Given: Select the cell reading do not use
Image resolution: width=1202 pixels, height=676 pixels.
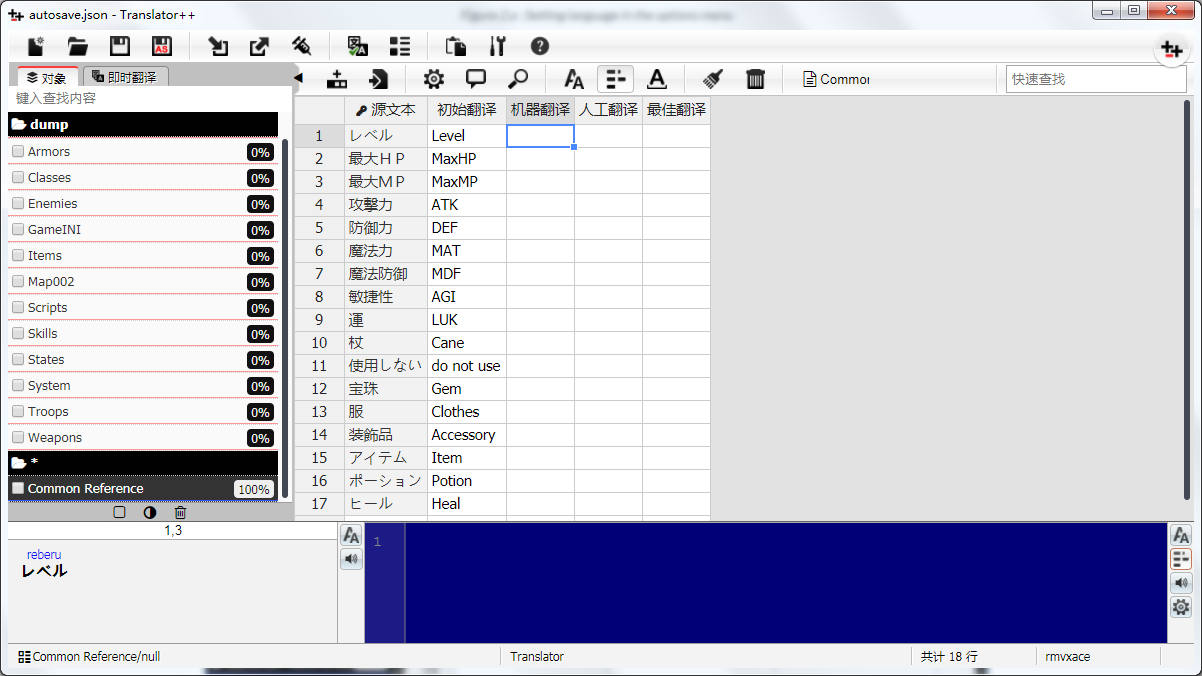Looking at the screenshot, I should click(466, 366).
